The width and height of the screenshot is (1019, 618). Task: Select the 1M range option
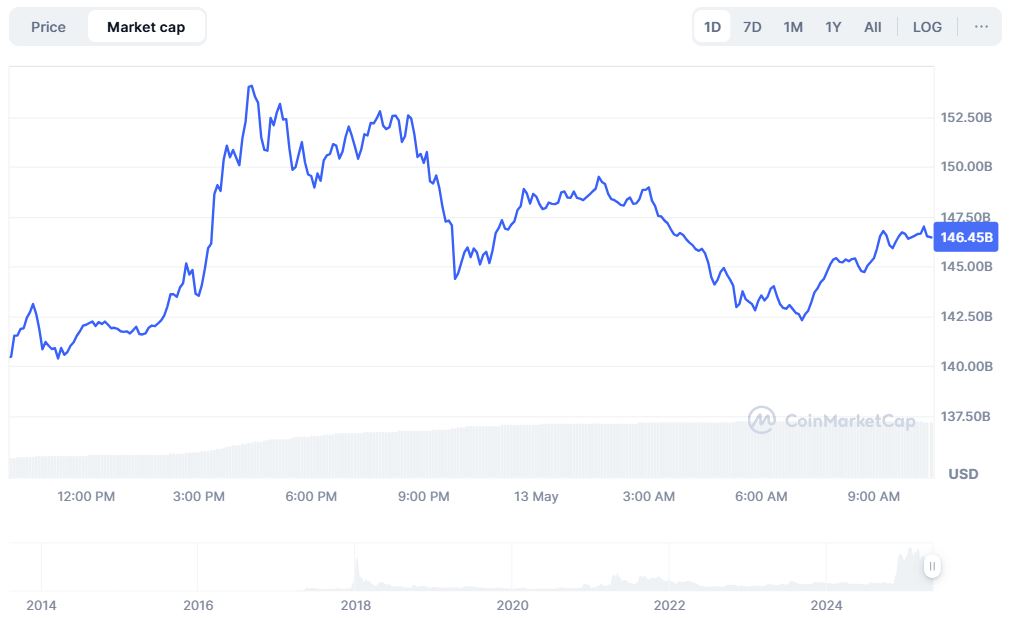793,27
